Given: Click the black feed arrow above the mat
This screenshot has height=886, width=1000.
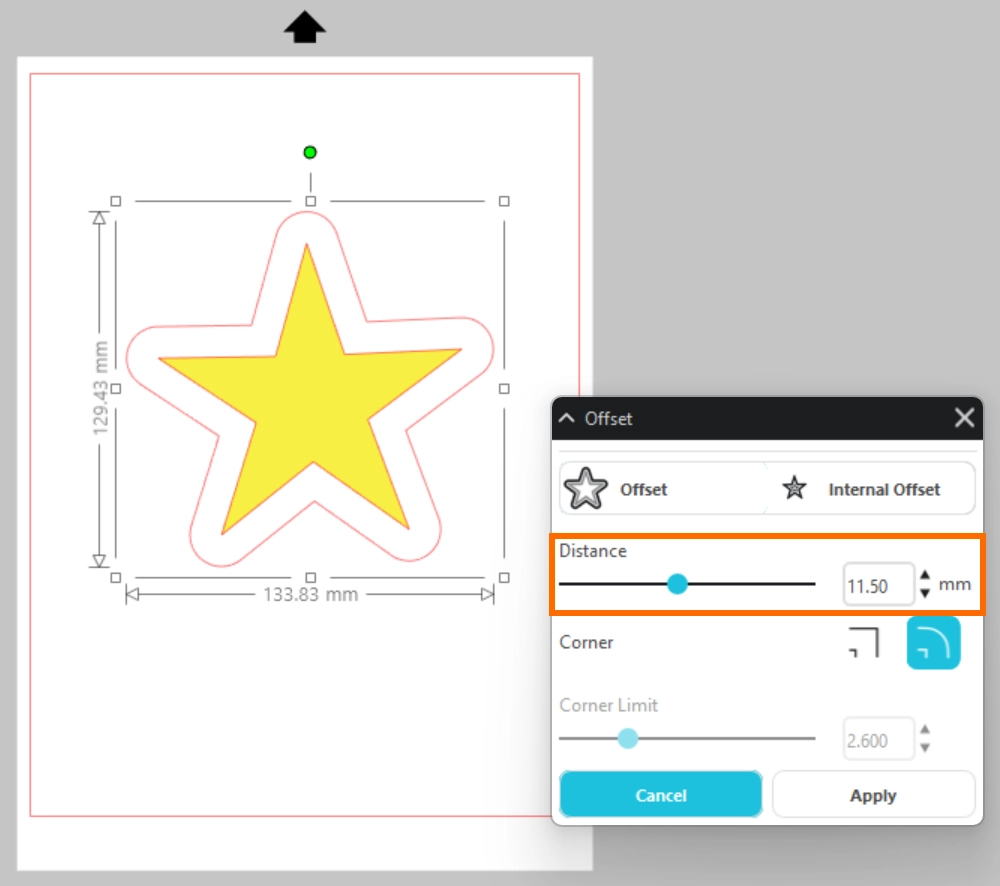Looking at the screenshot, I should [305, 28].
